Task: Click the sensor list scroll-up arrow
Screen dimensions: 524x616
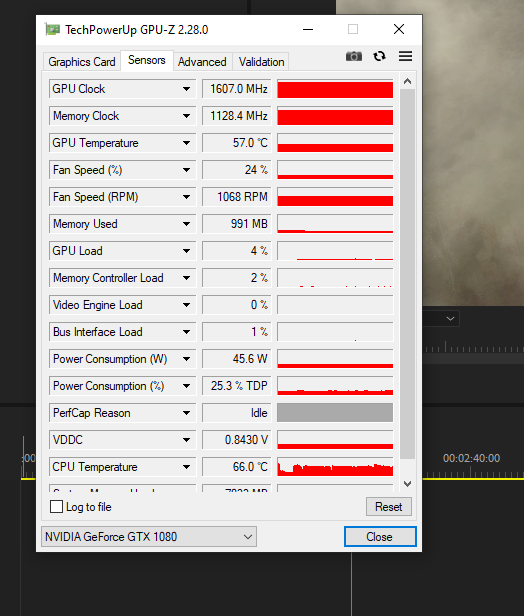Action: (407, 81)
